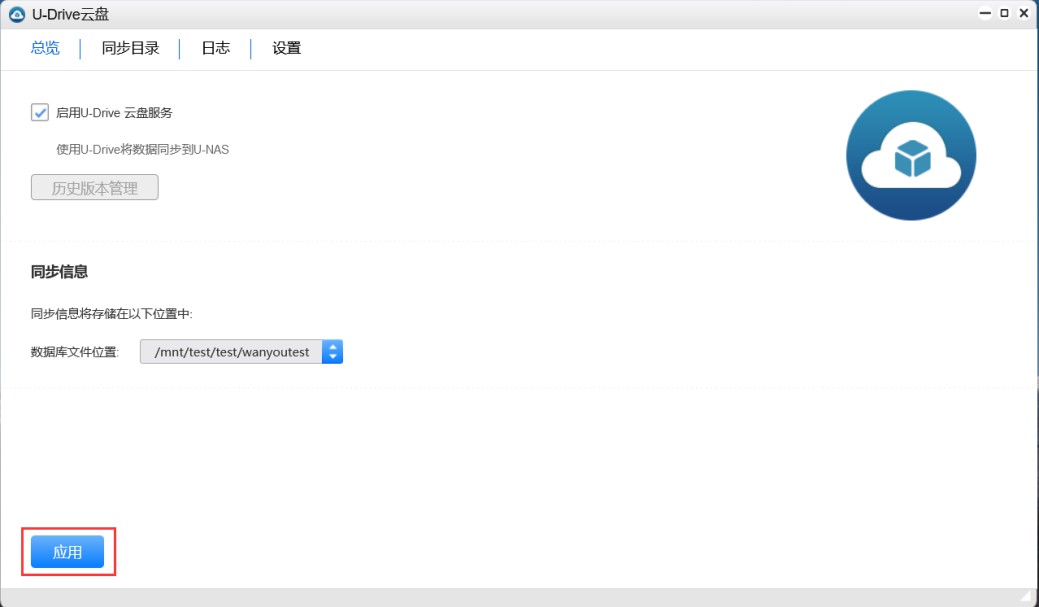This screenshot has height=607, width=1039.
Task: Maximize the U-Drive云盘 window
Action: coord(1004,14)
